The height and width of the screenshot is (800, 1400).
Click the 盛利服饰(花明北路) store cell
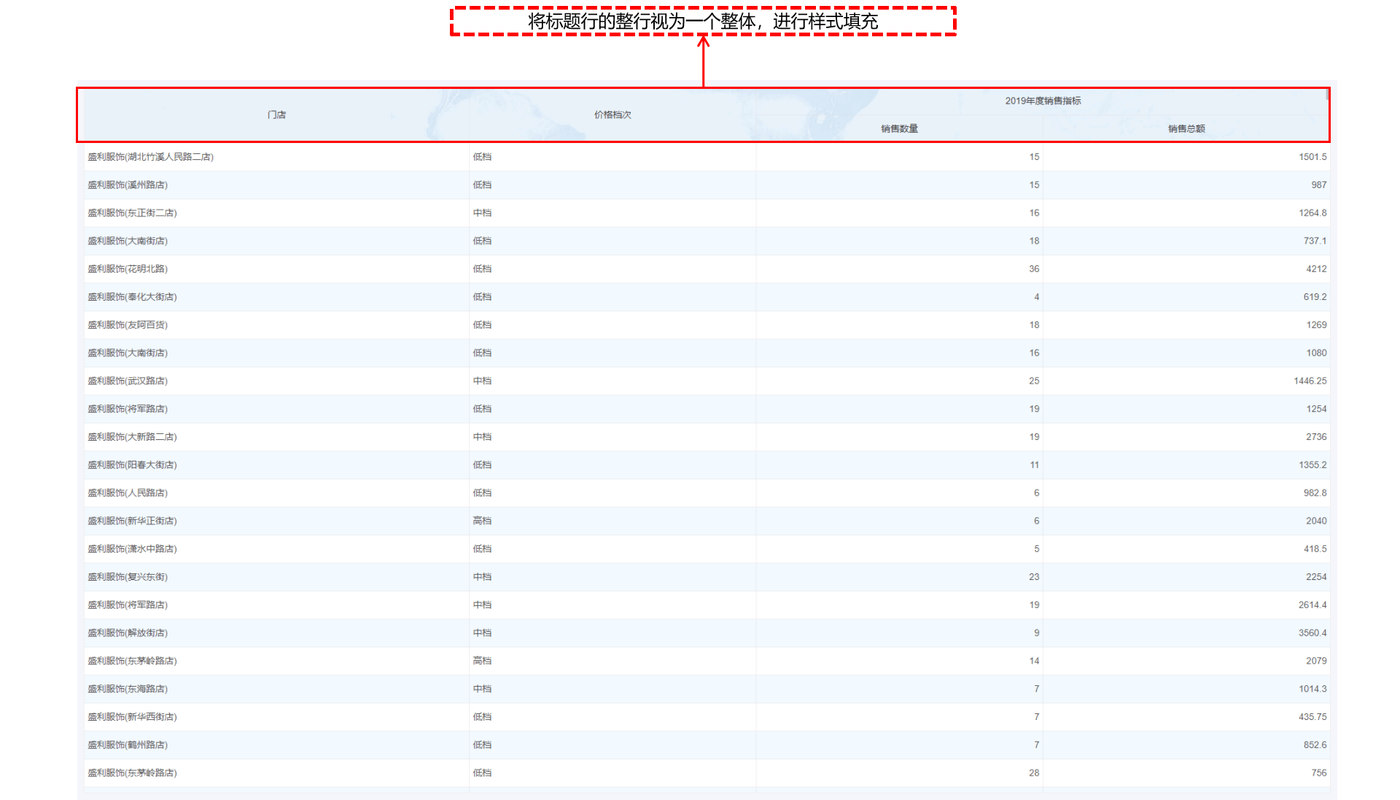(127, 269)
